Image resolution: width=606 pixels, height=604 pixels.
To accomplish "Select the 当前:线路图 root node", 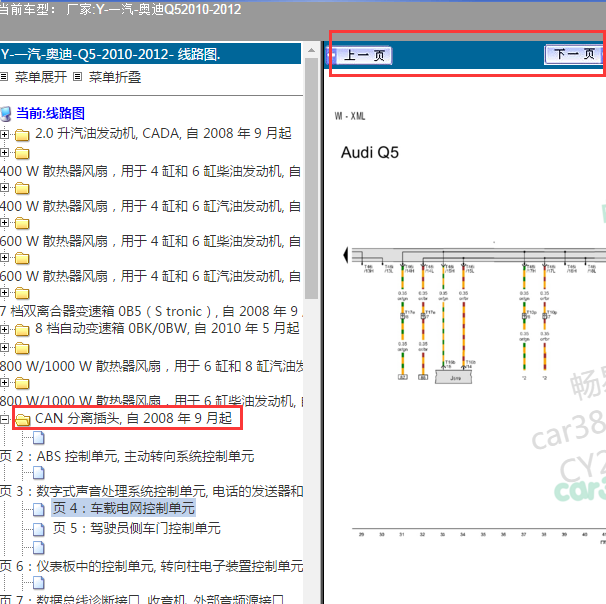I will pyautogui.click(x=50, y=114).
